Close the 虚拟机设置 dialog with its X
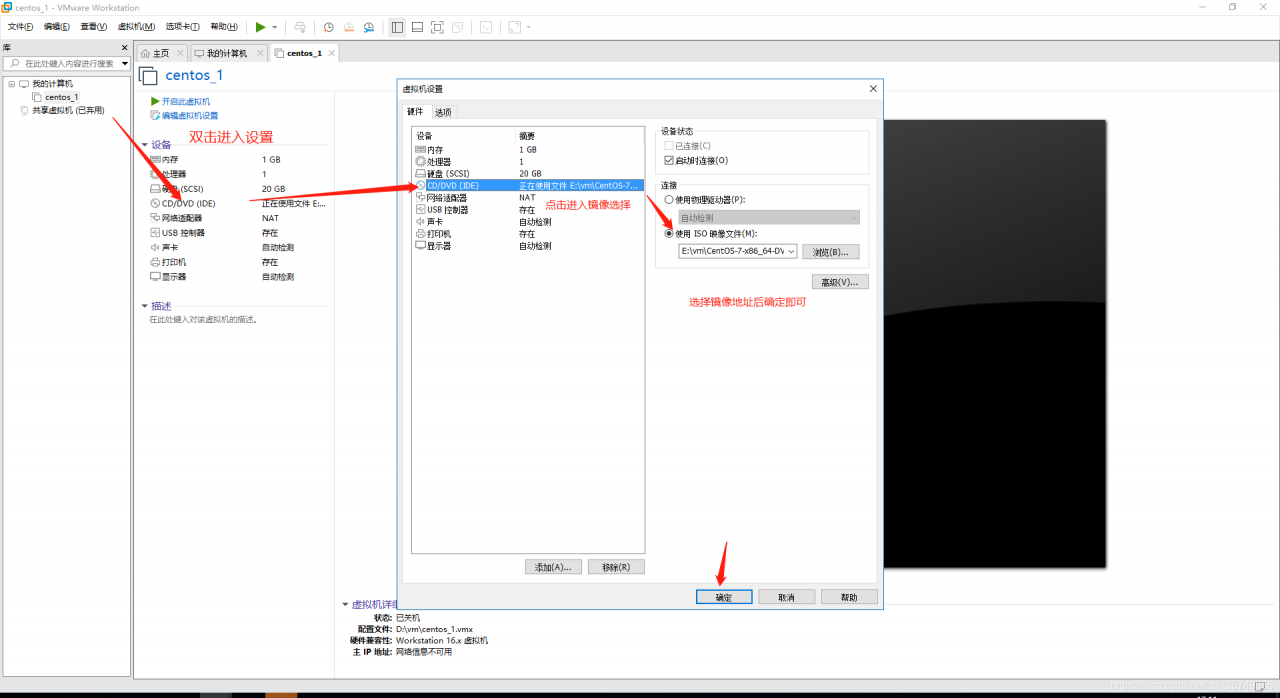Screen dimensions: 1280x698 [873, 89]
